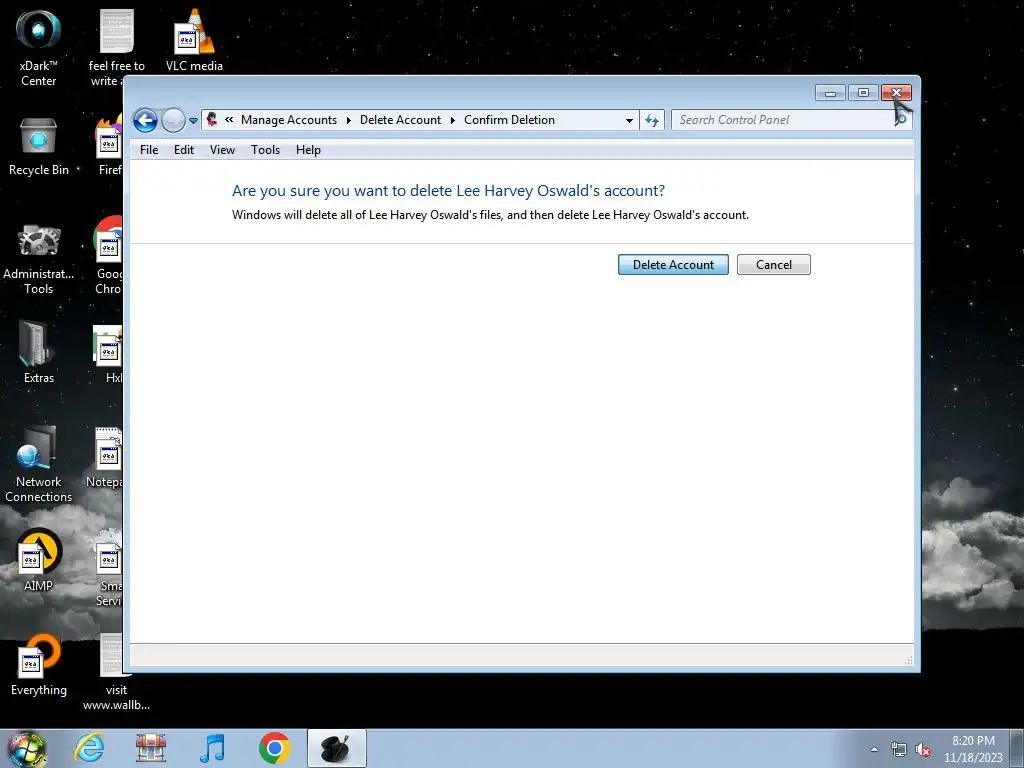Open the Help menu
This screenshot has width=1024, height=768.
click(308, 150)
